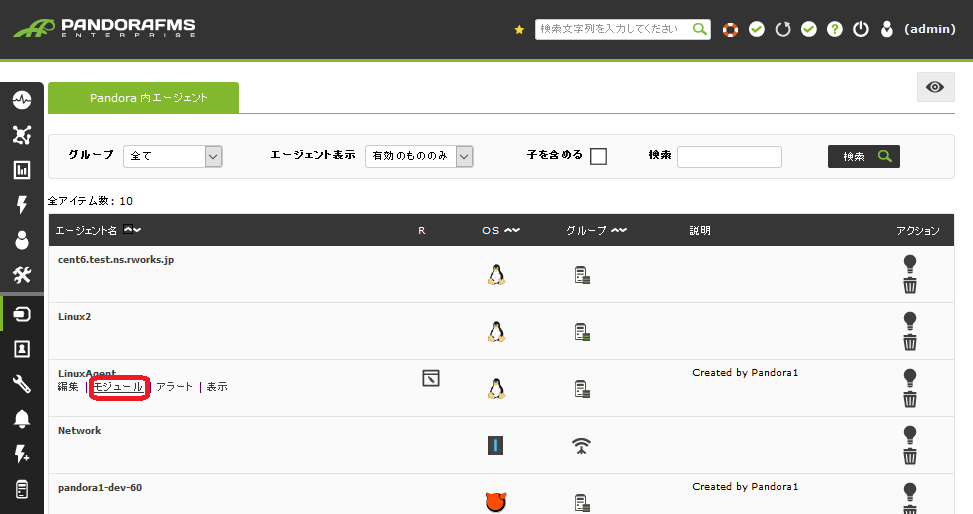Click the lightbulb for LinuxAgent
The height and width of the screenshot is (514, 973).
pyautogui.click(x=910, y=378)
